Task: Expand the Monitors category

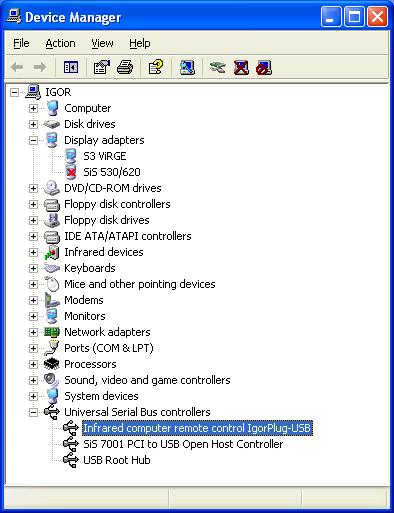Action: coord(33,316)
